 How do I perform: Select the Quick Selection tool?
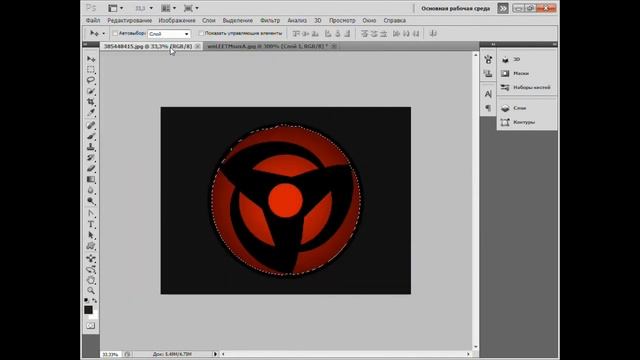pos(91,91)
